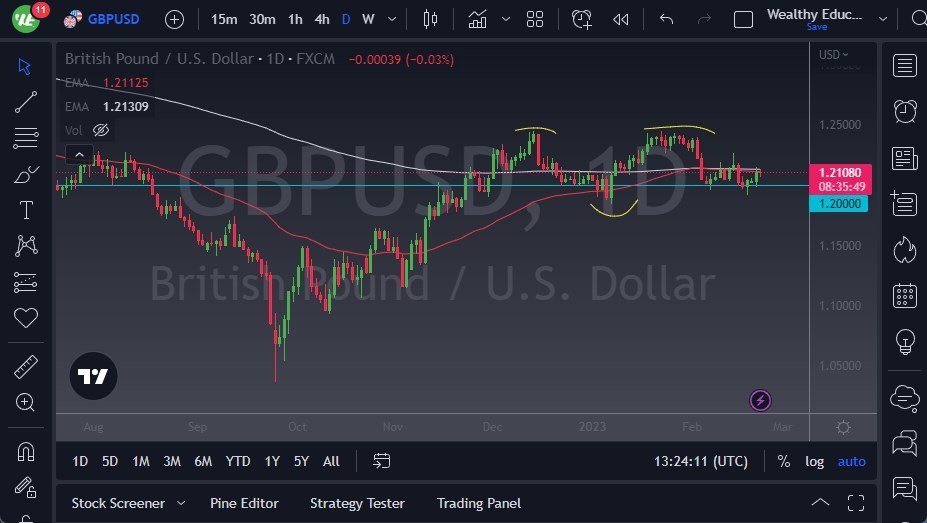Select the trend line drawing tool
Viewport: 927px width, 523px height.
[x=25, y=101]
